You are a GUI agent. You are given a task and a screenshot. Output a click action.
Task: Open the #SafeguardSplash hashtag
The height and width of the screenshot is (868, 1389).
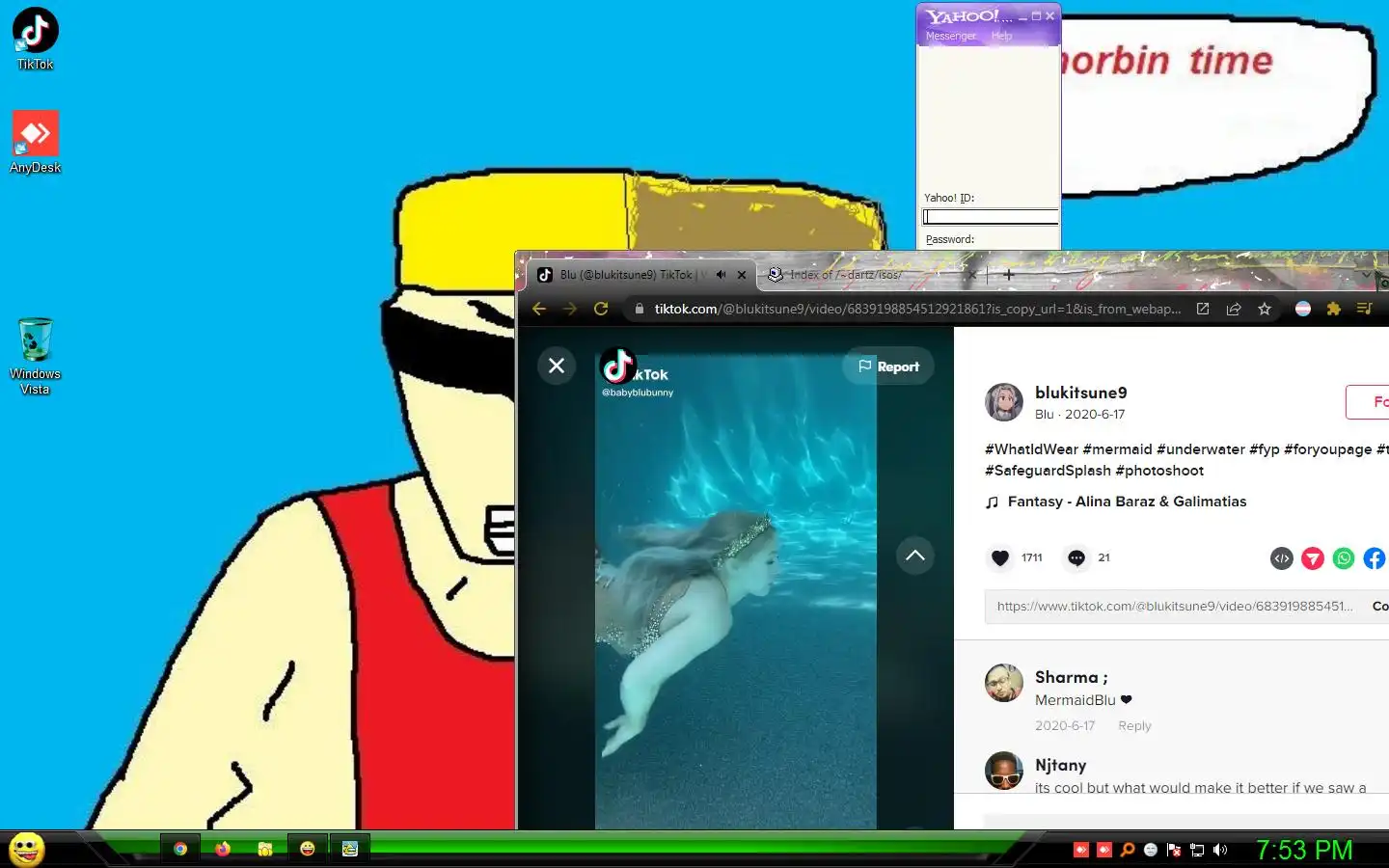1048,471
